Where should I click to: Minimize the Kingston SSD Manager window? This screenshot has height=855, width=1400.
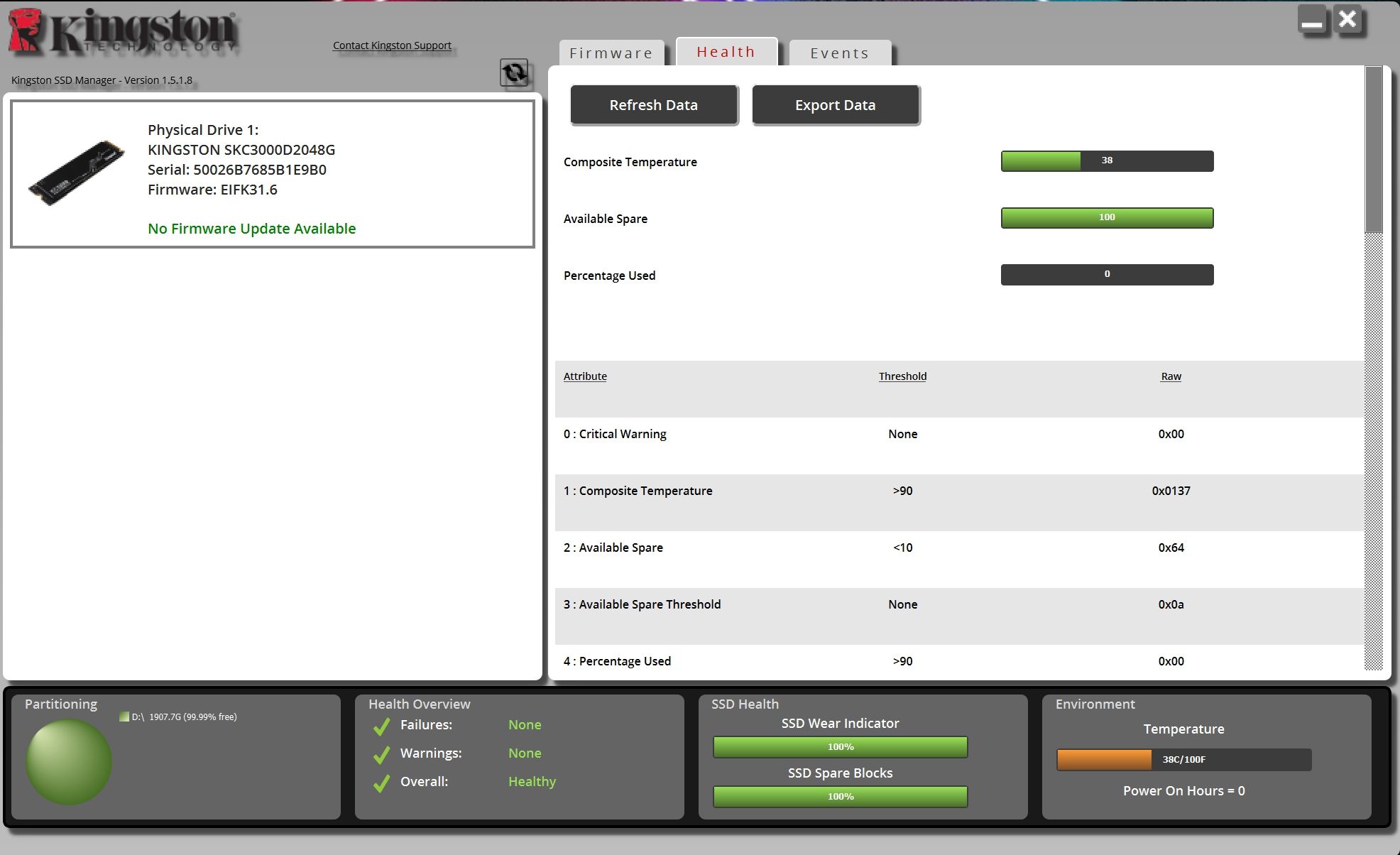point(1312,20)
